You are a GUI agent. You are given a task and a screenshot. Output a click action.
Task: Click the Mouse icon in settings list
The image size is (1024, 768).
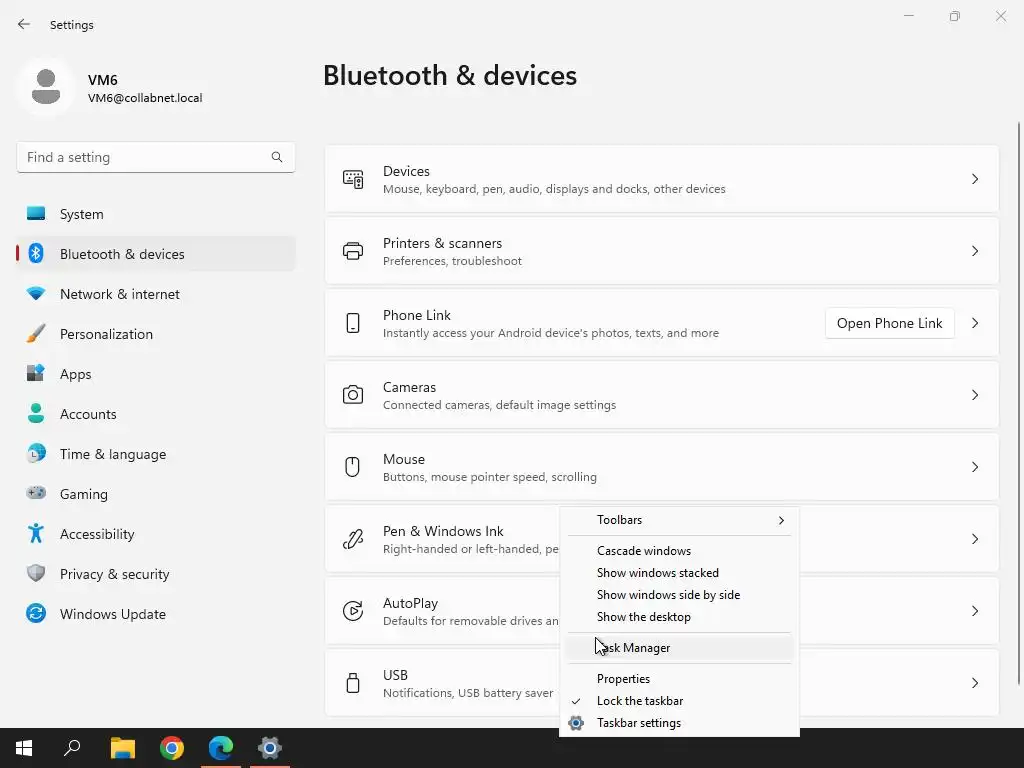pyautogui.click(x=353, y=467)
